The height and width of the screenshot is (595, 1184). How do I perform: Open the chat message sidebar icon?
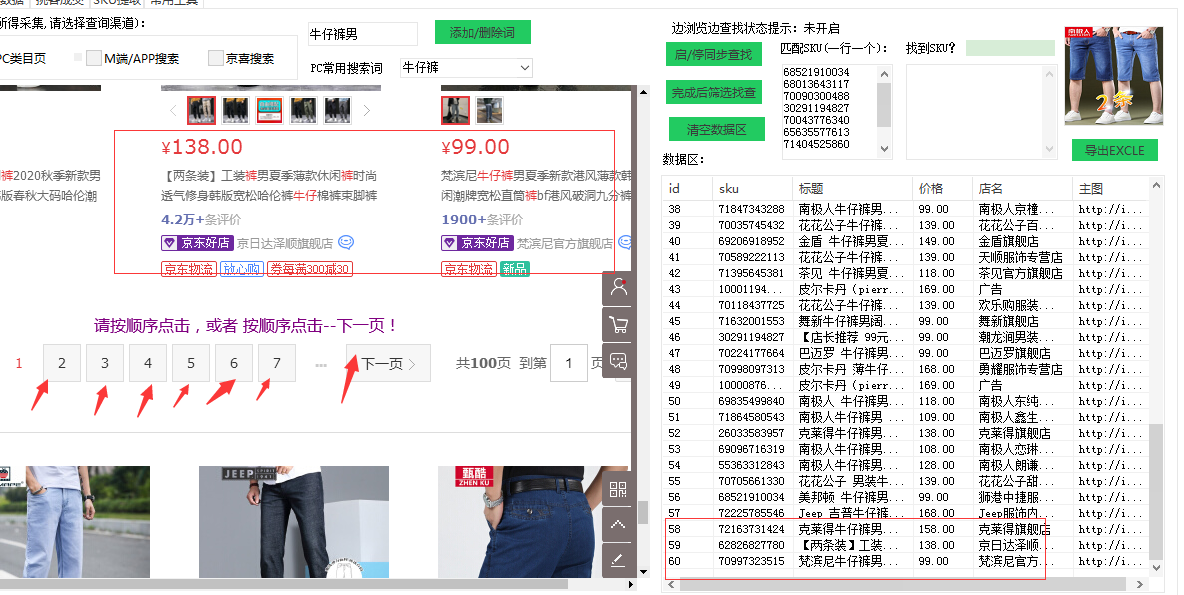618,361
